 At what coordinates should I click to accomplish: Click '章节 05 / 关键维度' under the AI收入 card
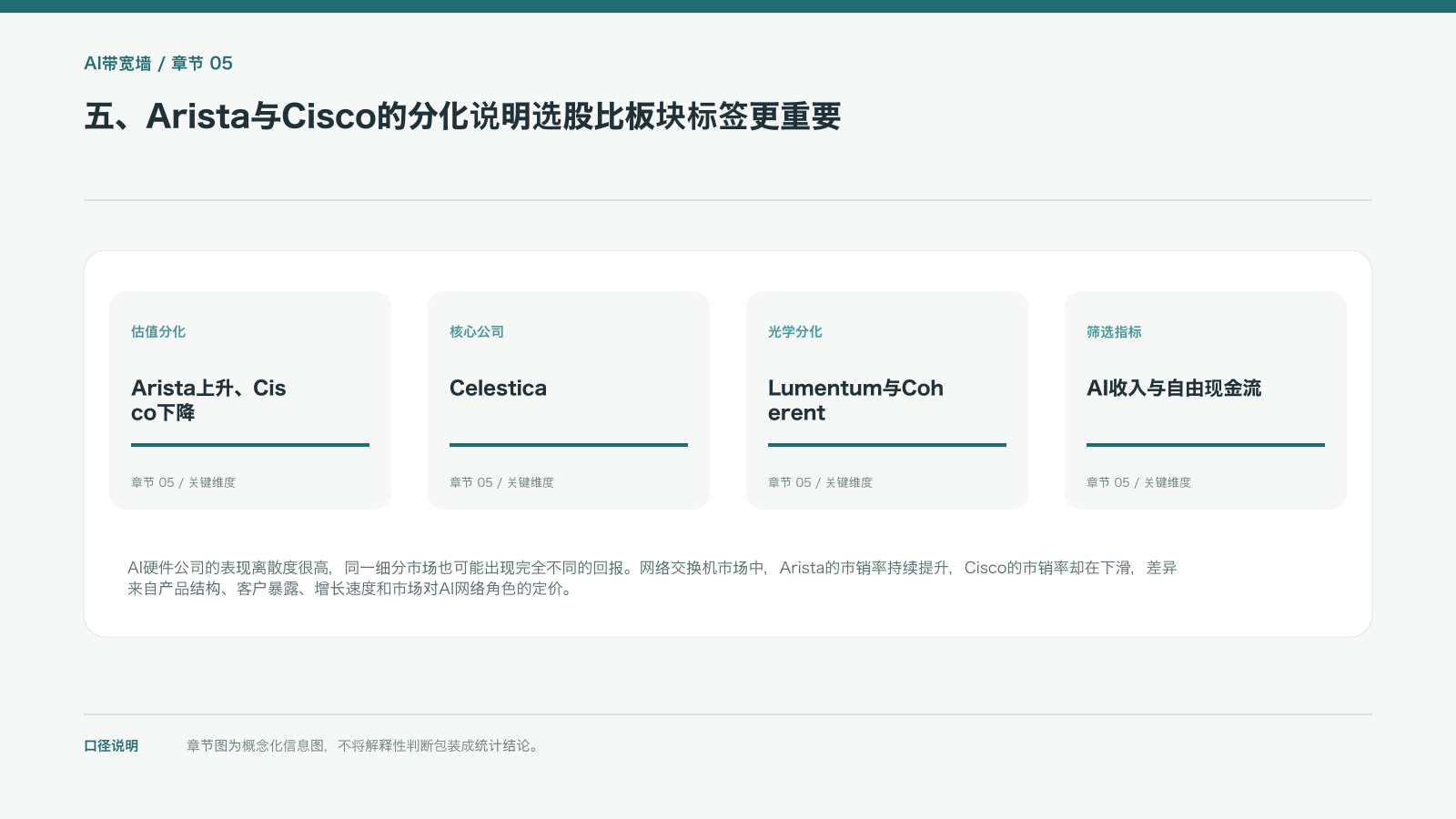1138,482
